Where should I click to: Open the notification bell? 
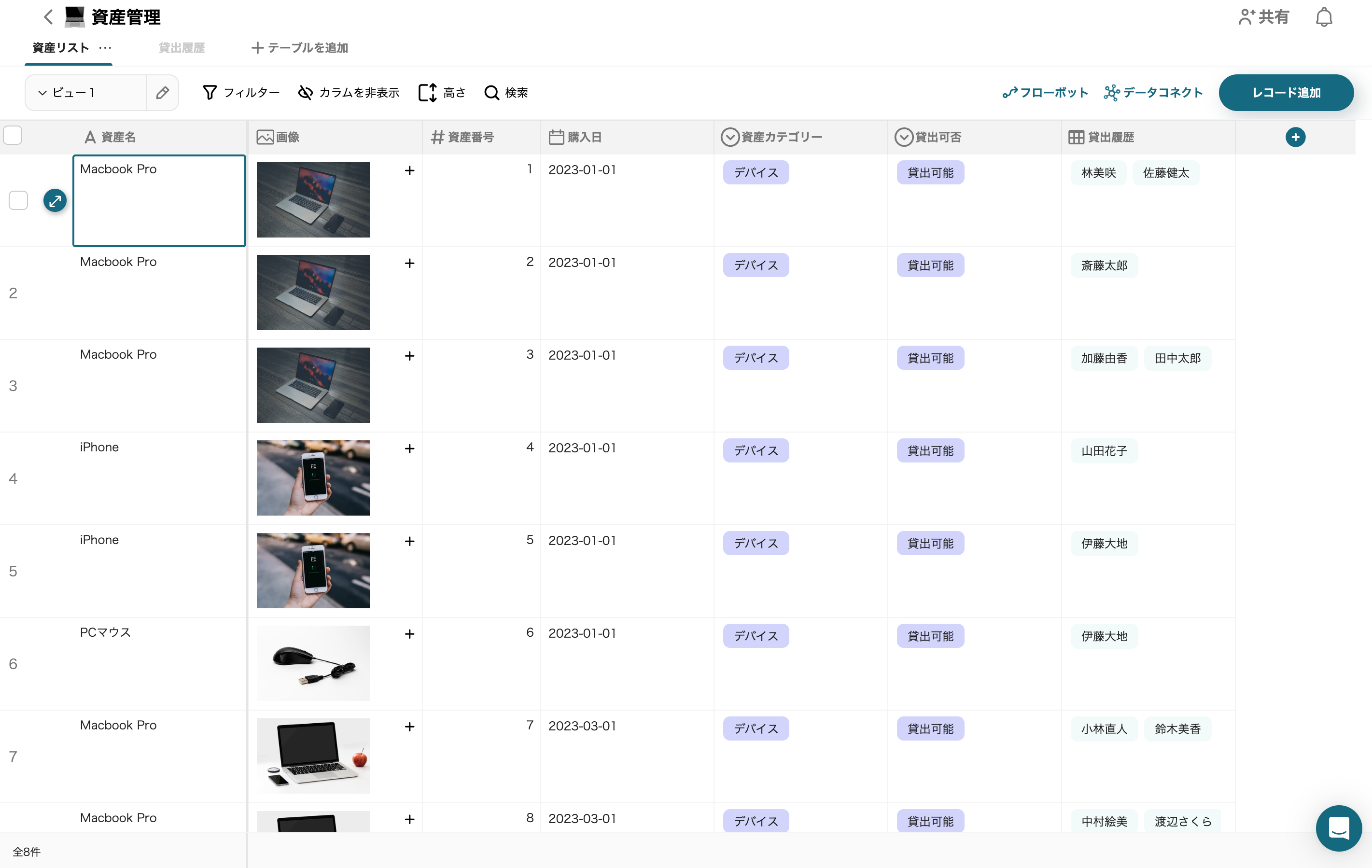click(x=1324, y=17)
